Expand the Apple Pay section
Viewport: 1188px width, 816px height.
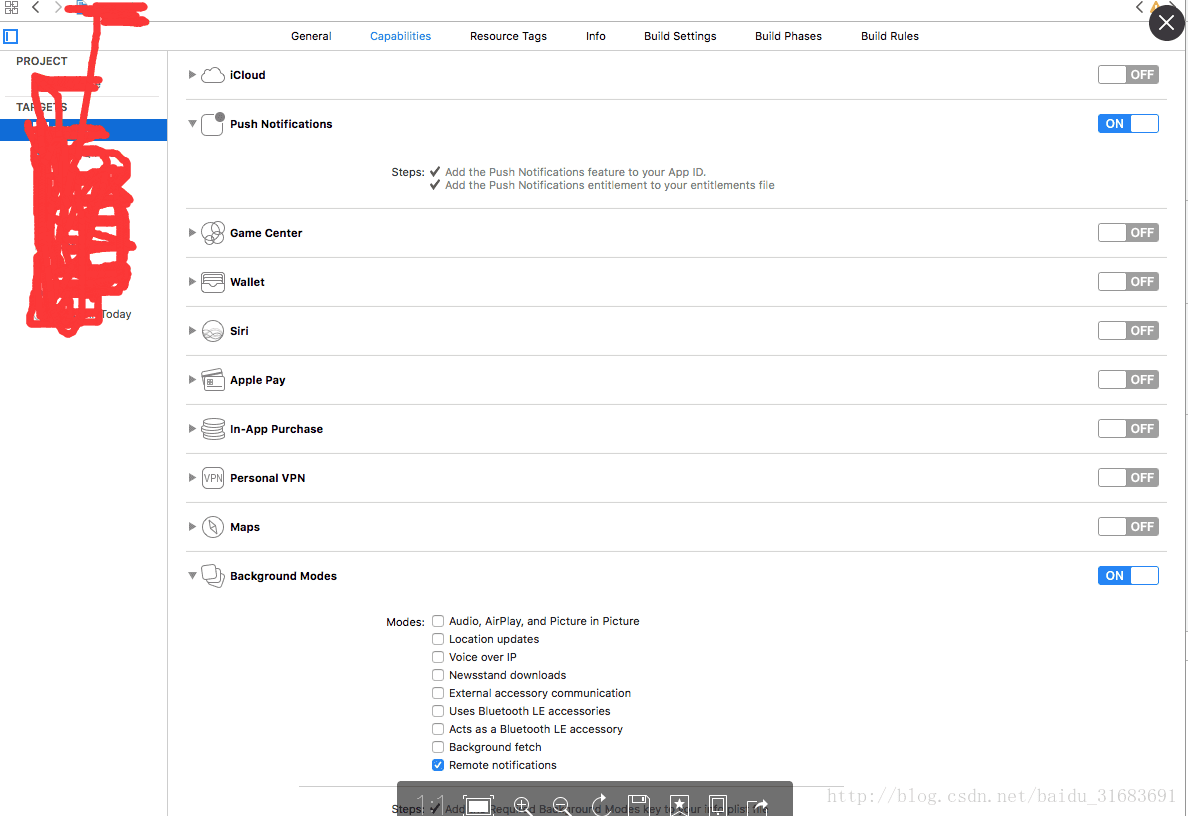[x=192, y=380]
